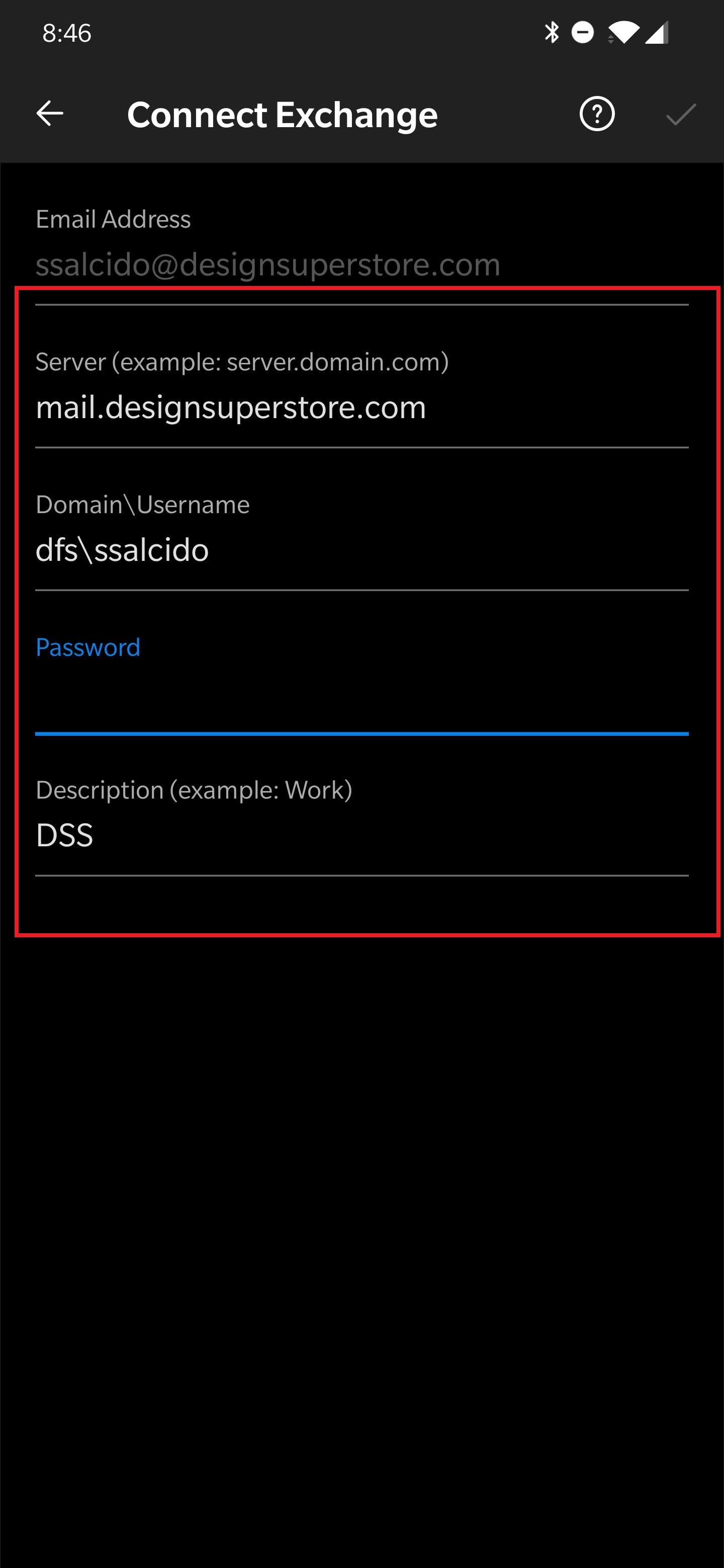Viewport: 724px width, 1568px height.
Task: Tap the Connect Exchange title
Action: pyautogui.click(x=282, y=115)
